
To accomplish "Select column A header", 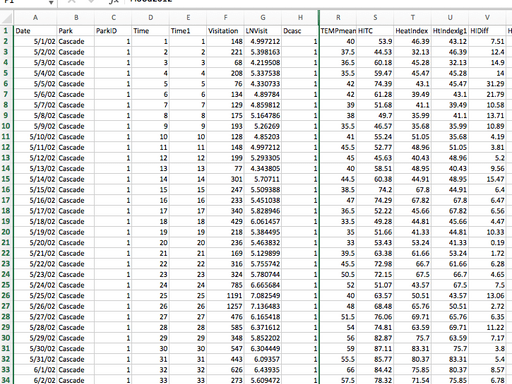I will pos(35,18).
